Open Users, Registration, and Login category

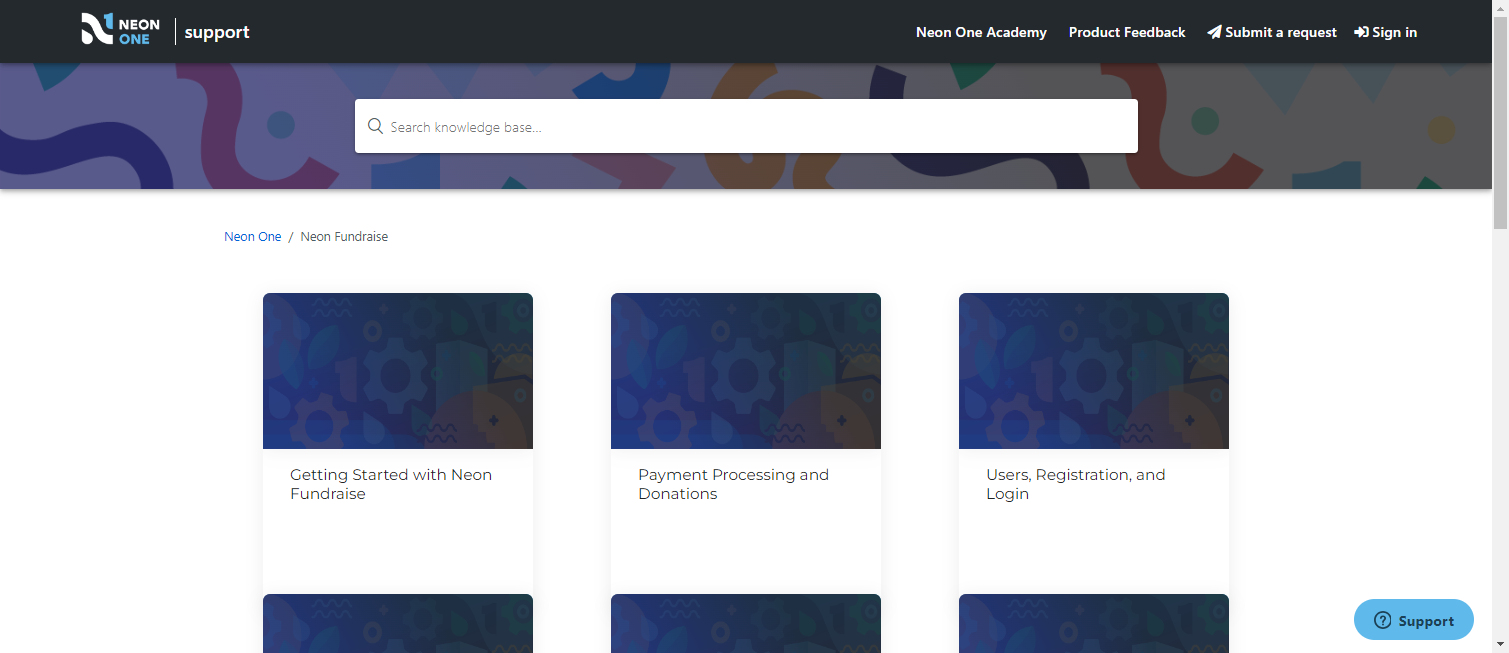1075,484
